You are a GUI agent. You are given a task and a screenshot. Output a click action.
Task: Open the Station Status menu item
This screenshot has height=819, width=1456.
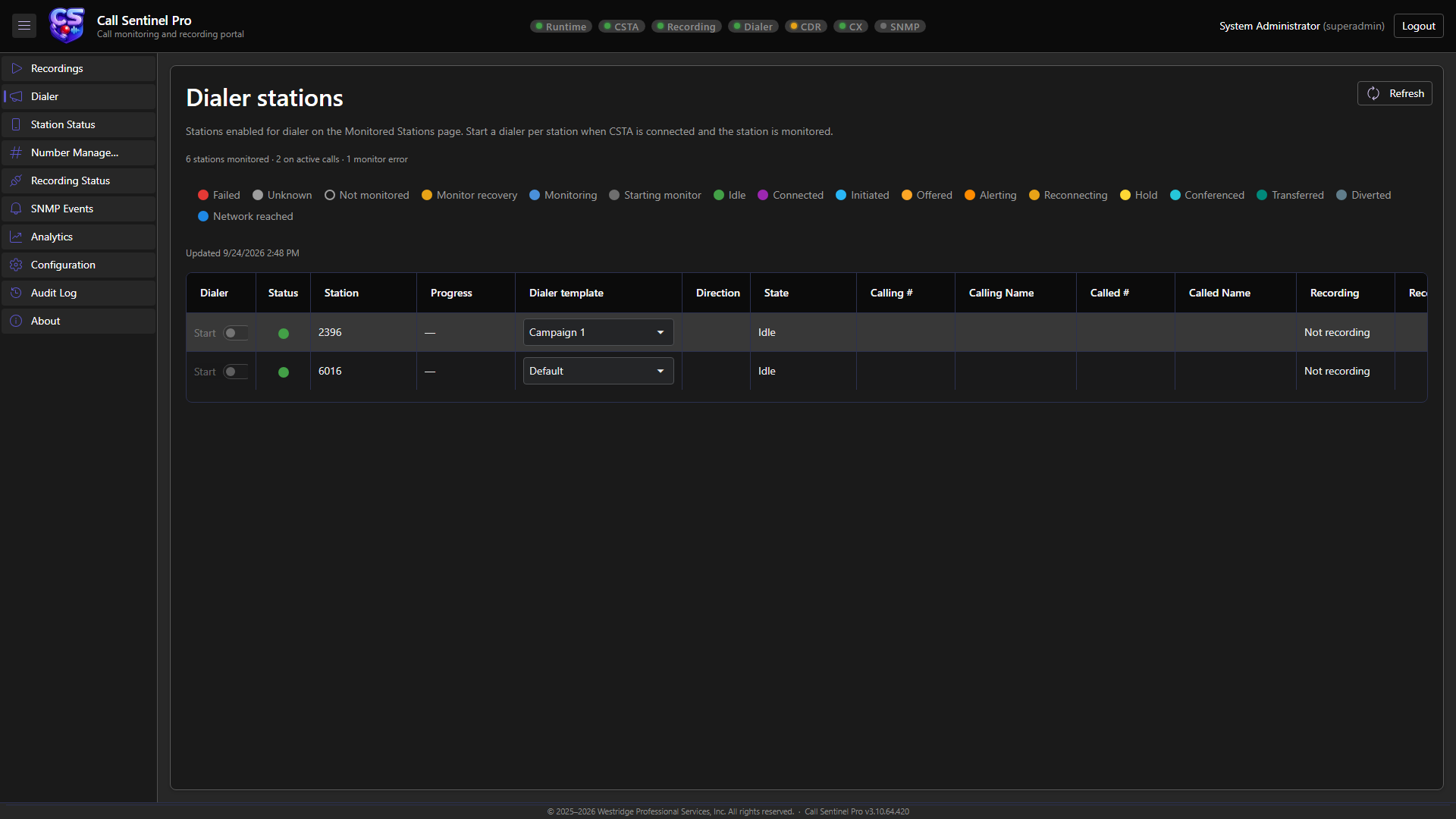[79, 124]
